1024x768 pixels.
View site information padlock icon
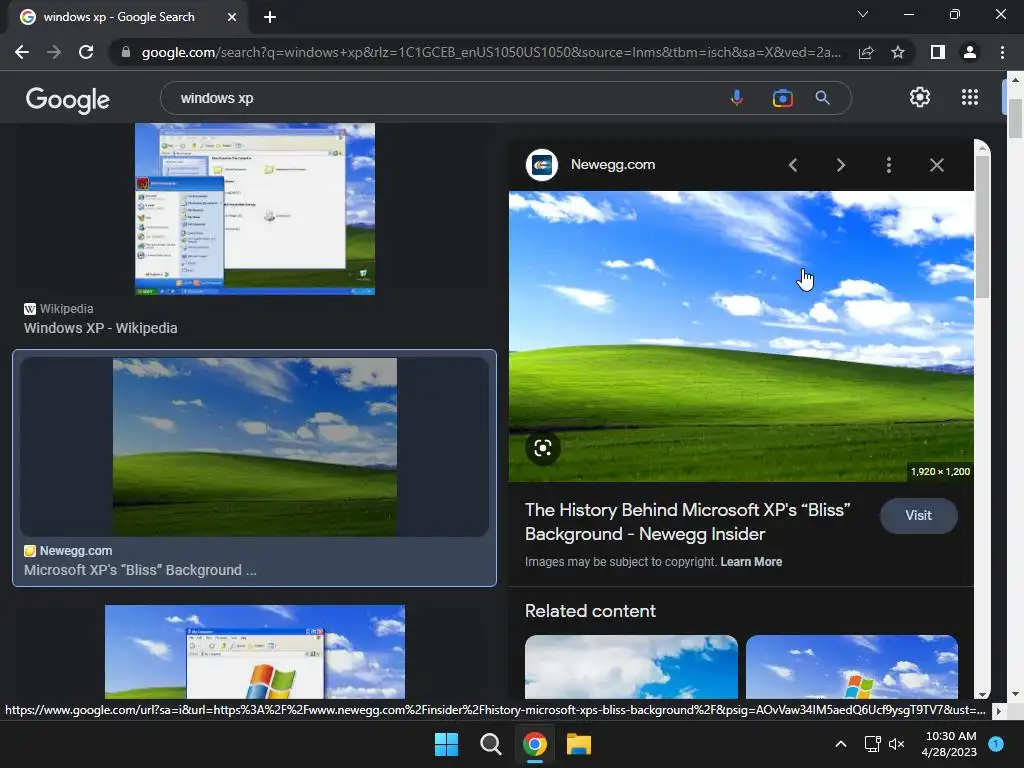125,52
